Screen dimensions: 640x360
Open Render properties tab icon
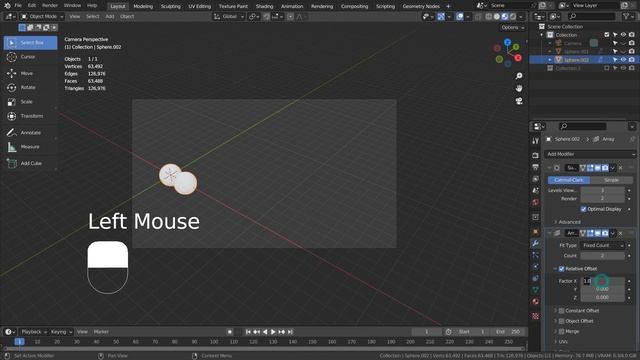coord(536,156)
